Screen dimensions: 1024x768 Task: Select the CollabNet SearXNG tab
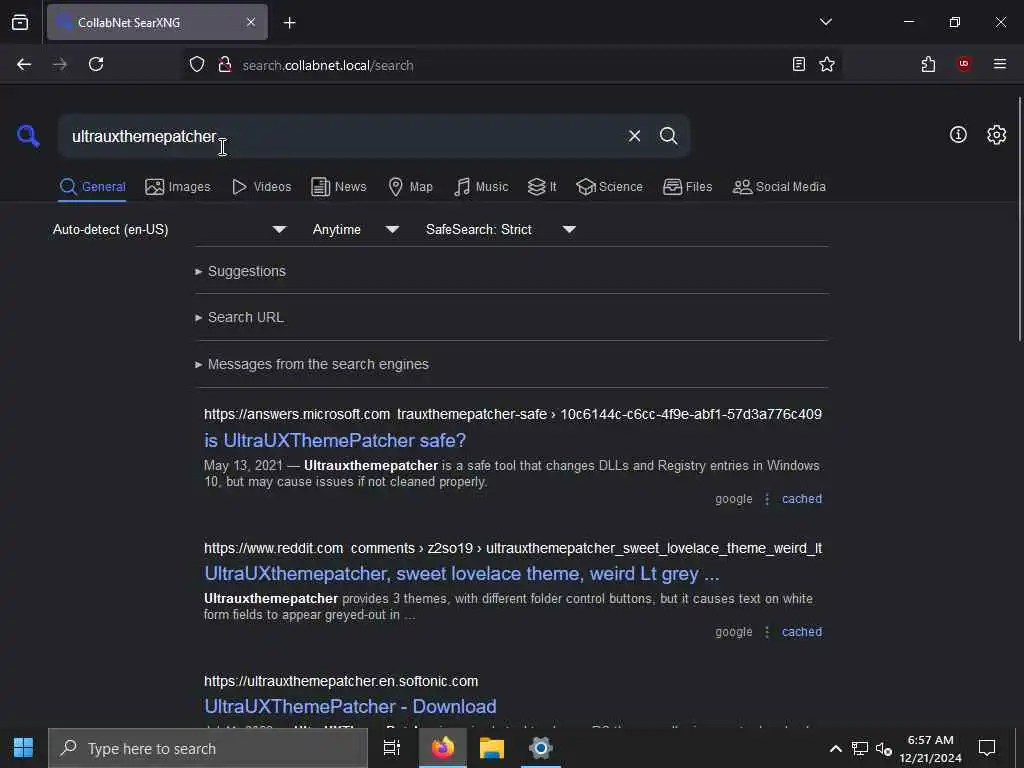click(157, 22)
